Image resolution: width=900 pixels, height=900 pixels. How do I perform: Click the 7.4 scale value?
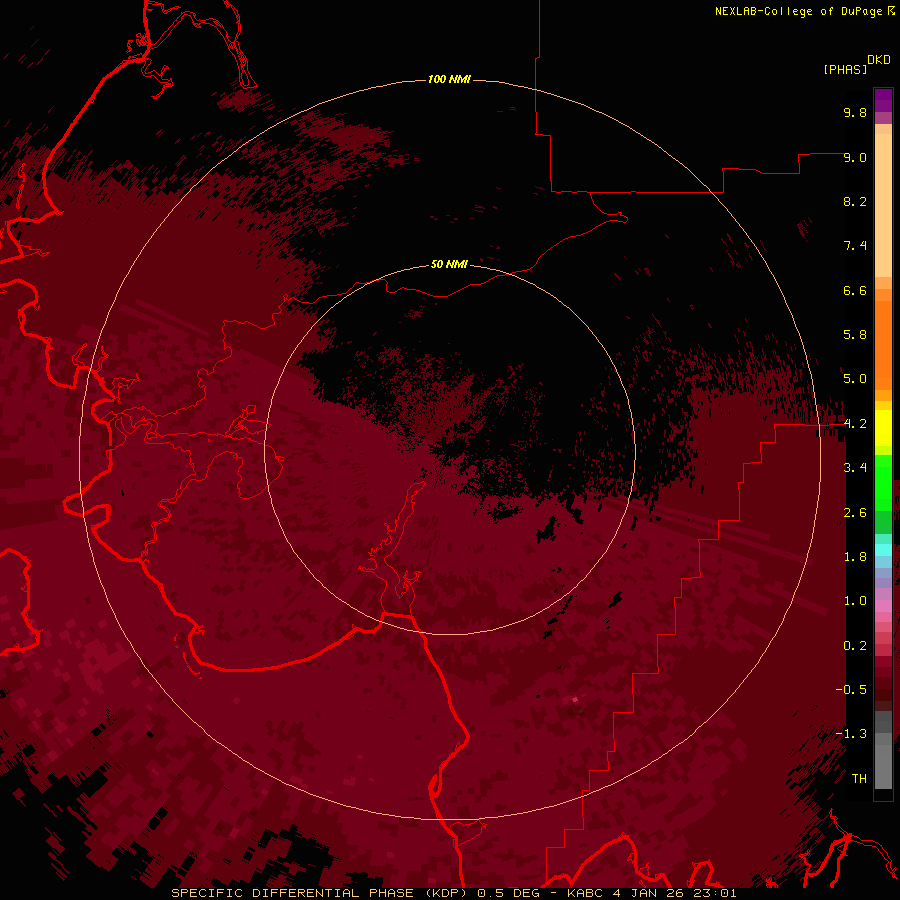[855, 246]
